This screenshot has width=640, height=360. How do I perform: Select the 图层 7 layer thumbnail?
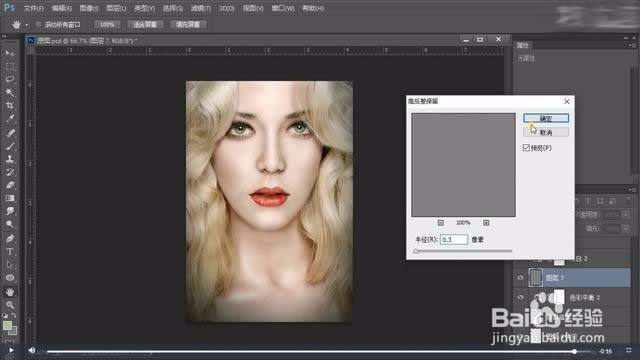(536, 278)
